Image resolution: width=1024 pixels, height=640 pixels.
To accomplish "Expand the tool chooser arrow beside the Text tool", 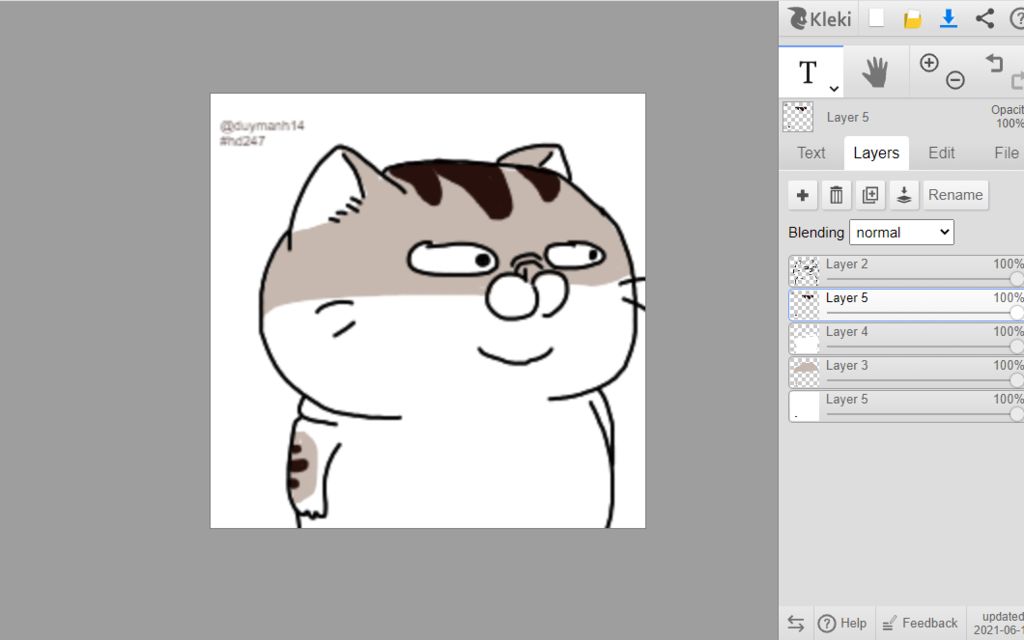I will click(x=834, y=88).
